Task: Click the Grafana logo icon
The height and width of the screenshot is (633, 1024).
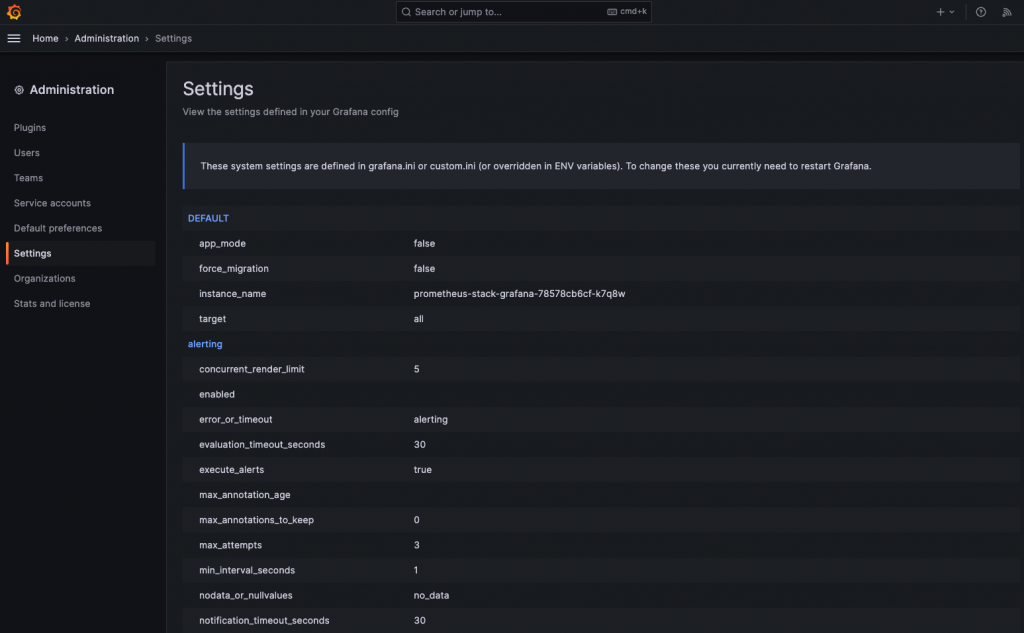Action: [x=14, y=12]
